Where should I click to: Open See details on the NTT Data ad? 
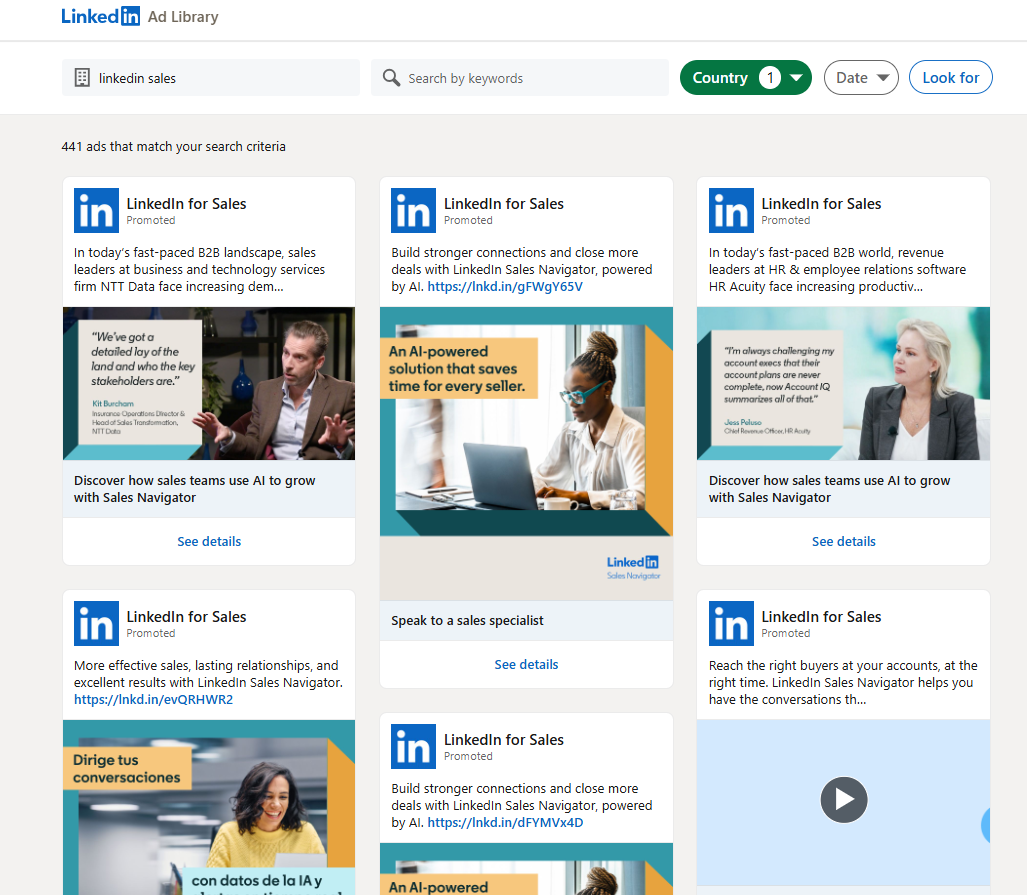pyautogui.click(x=209, y=541)
